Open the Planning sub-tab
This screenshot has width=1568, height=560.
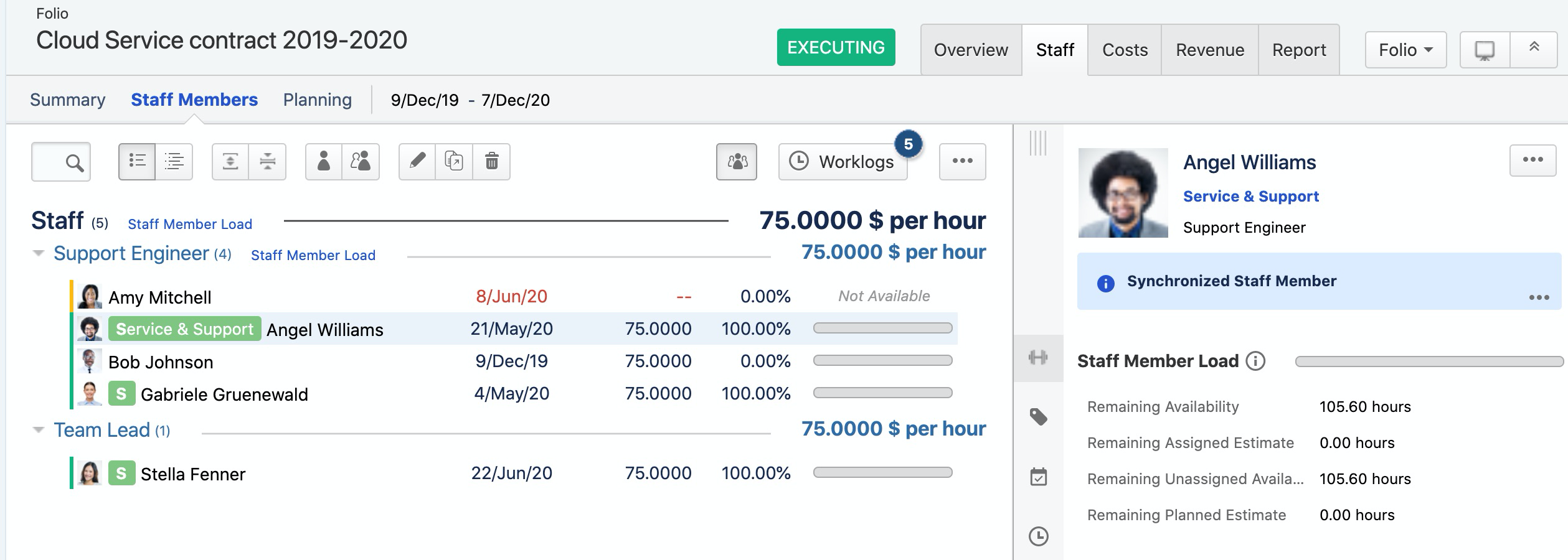coord(317,100)
